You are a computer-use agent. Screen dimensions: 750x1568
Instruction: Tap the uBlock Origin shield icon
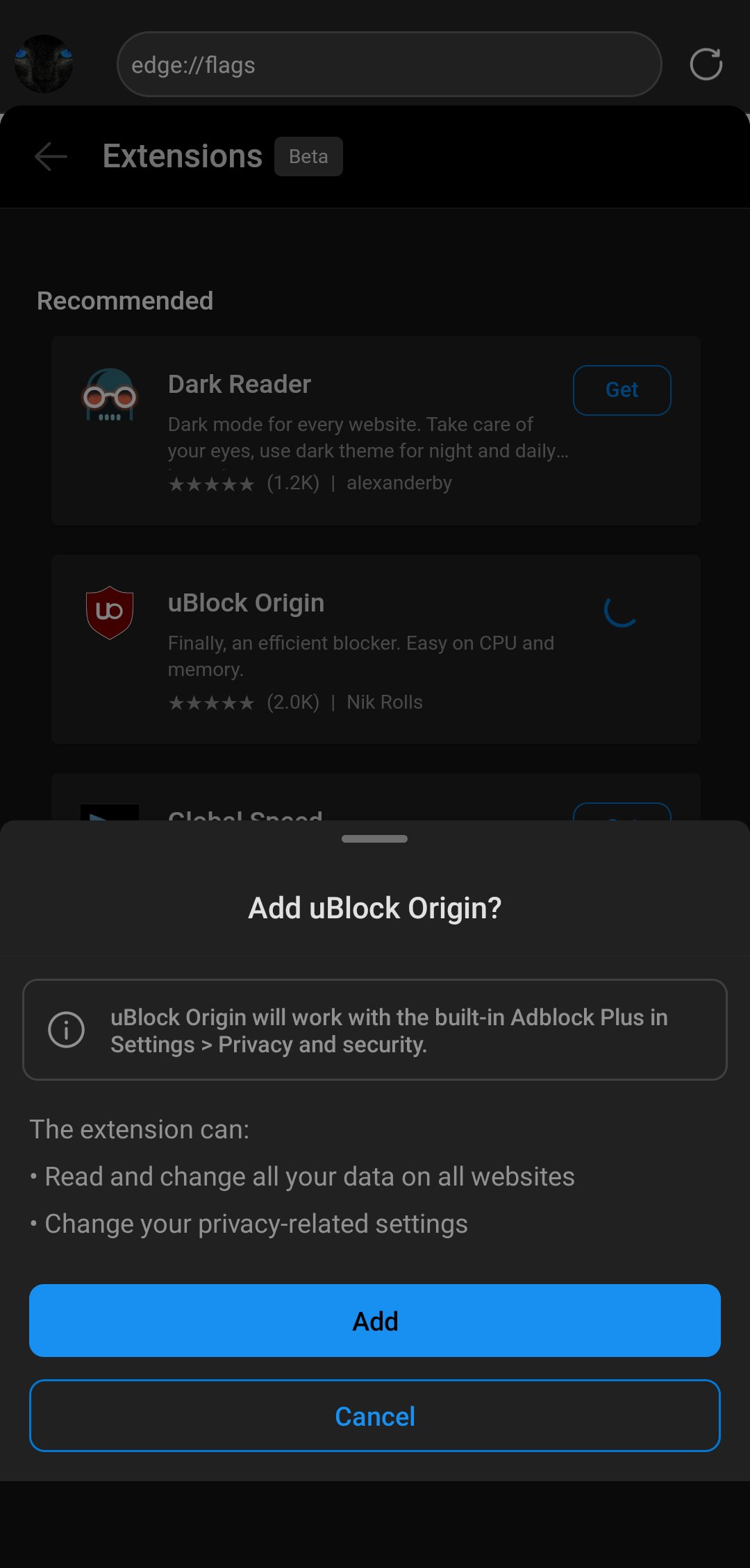pos(110,613)
